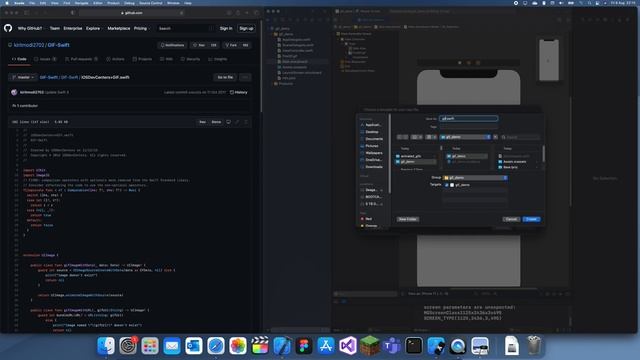The width and height of the screenshot is (640, 360).
Task: Select Documents in save dialog sidebar
Action: pos(371,139)
